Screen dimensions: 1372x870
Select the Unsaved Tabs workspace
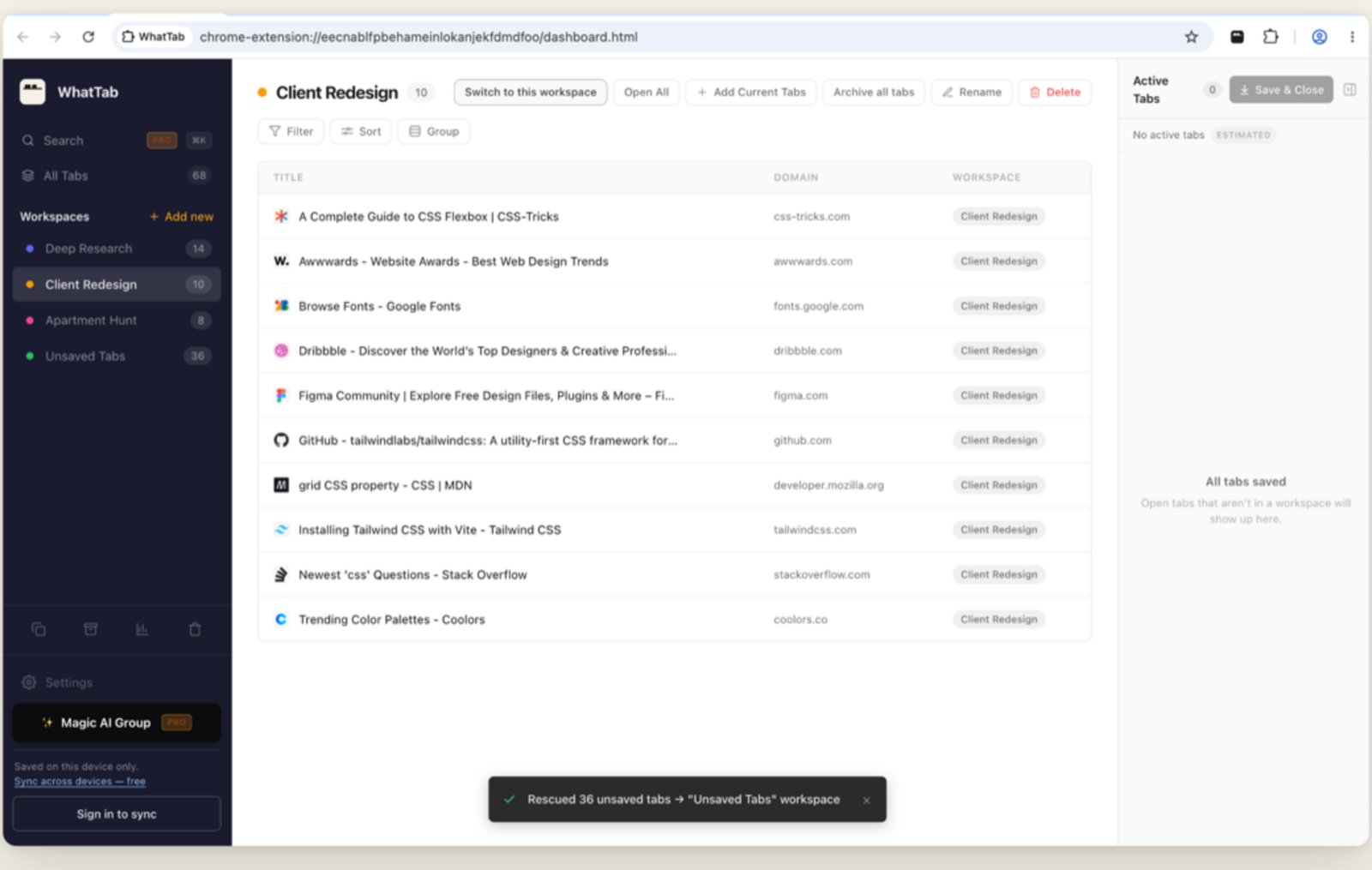pyautogui.click(x=117, y=356)
